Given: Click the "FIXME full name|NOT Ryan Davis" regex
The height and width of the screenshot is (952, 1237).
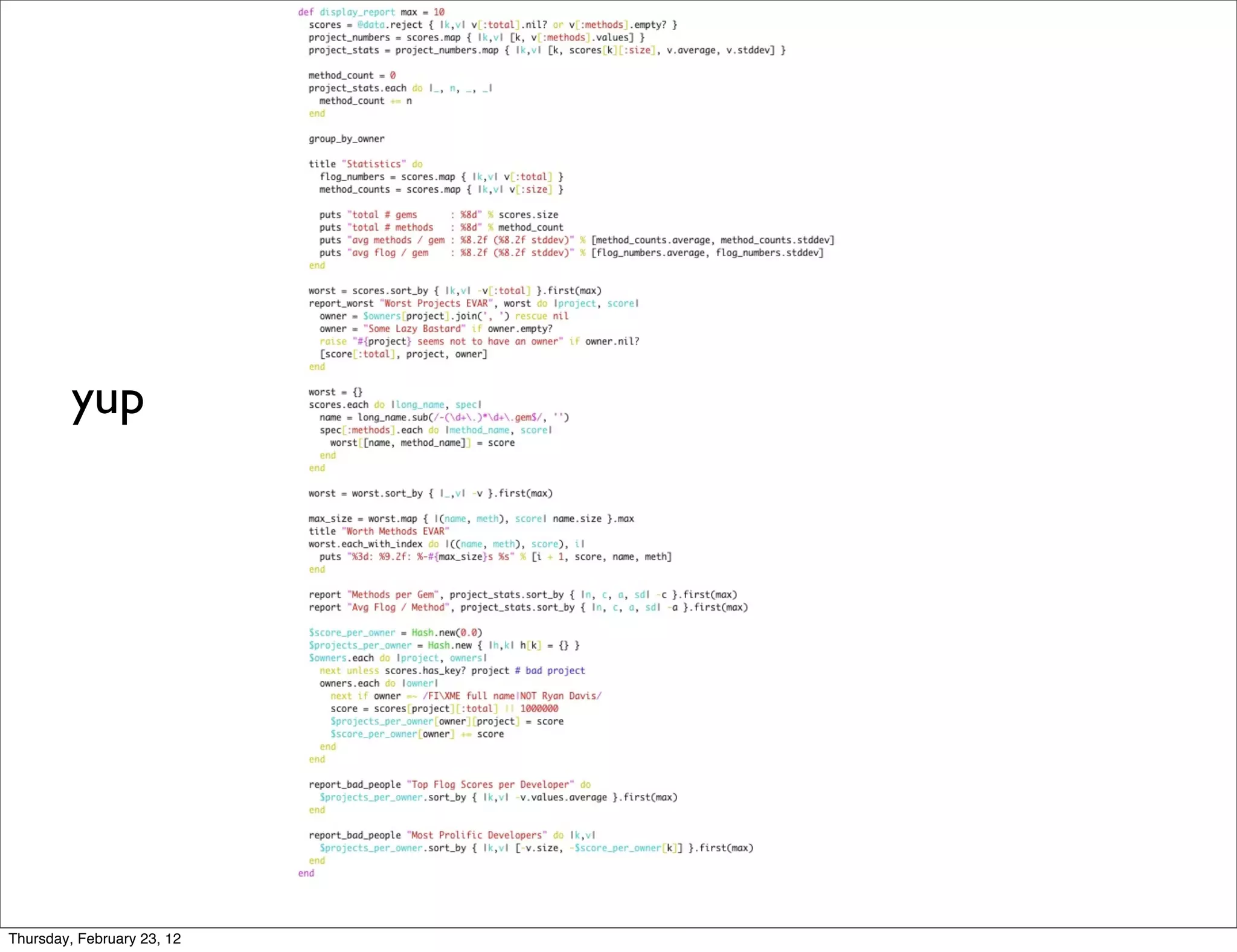Looking at the screenshot, I should click(x=512, y=696).
